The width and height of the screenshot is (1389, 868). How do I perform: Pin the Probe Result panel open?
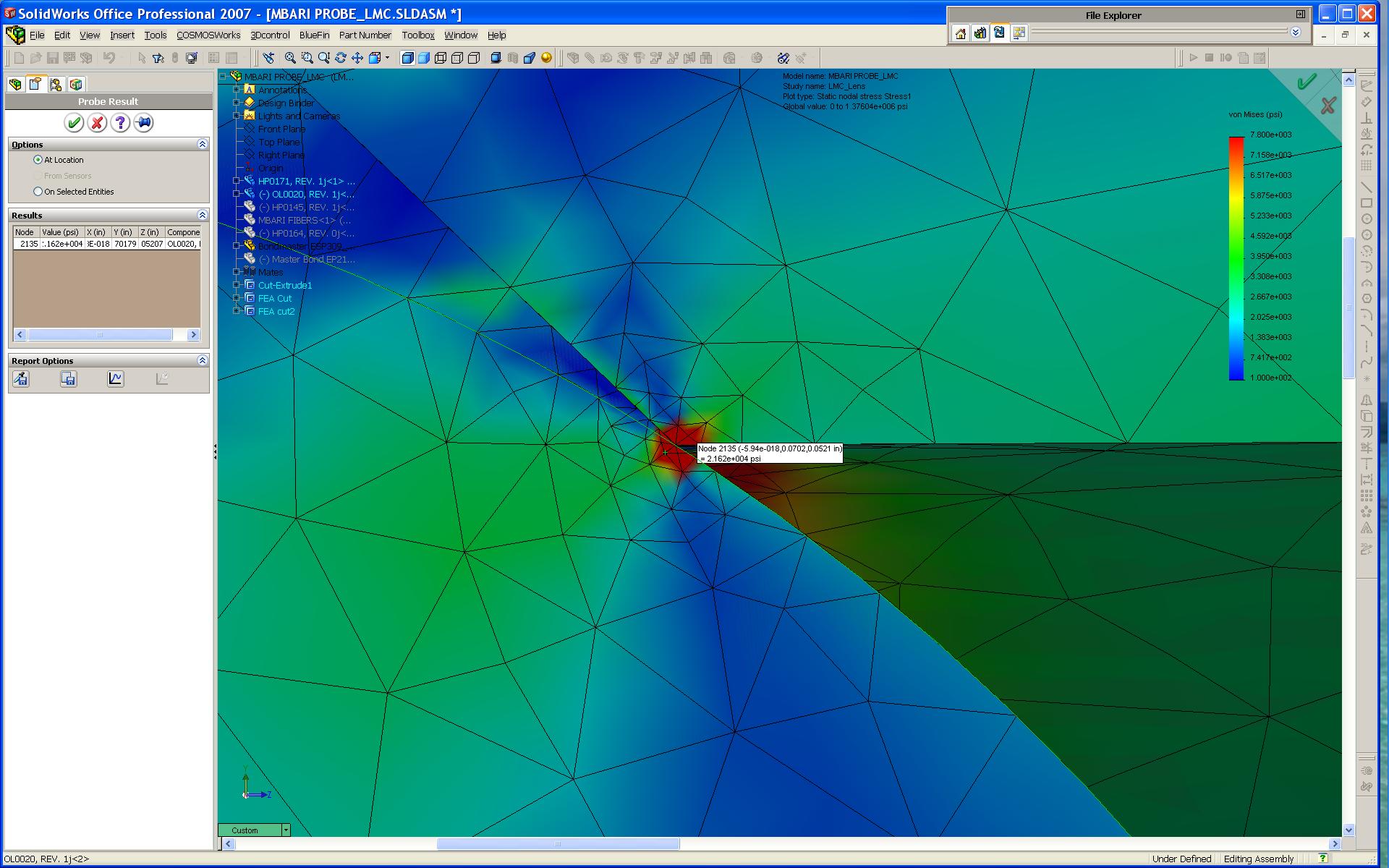point(143,123)
